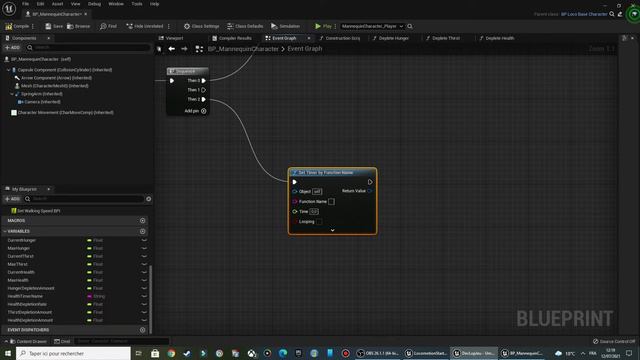Image resolution: width=640 pixels, height=360 pixels.
Task: Save the blueprint asset
Action: click(54, 26)
